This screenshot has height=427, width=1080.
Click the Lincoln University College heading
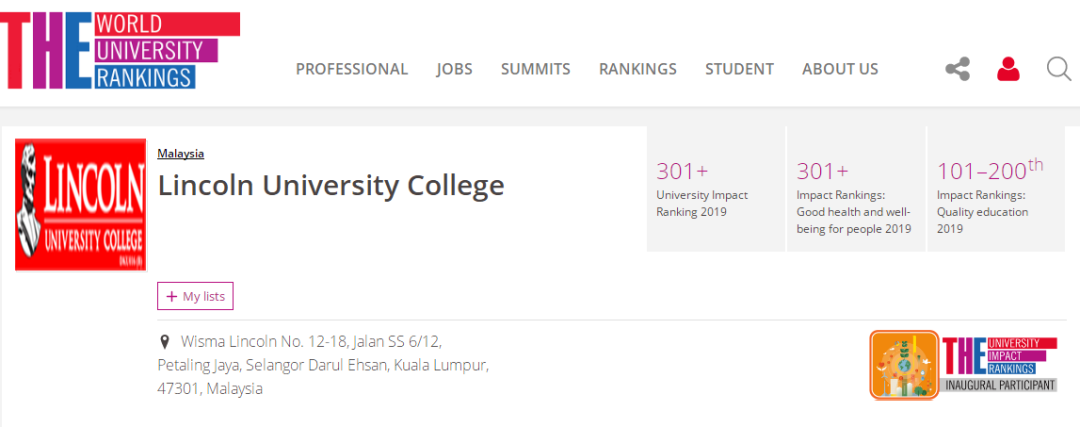click(331, 186)
